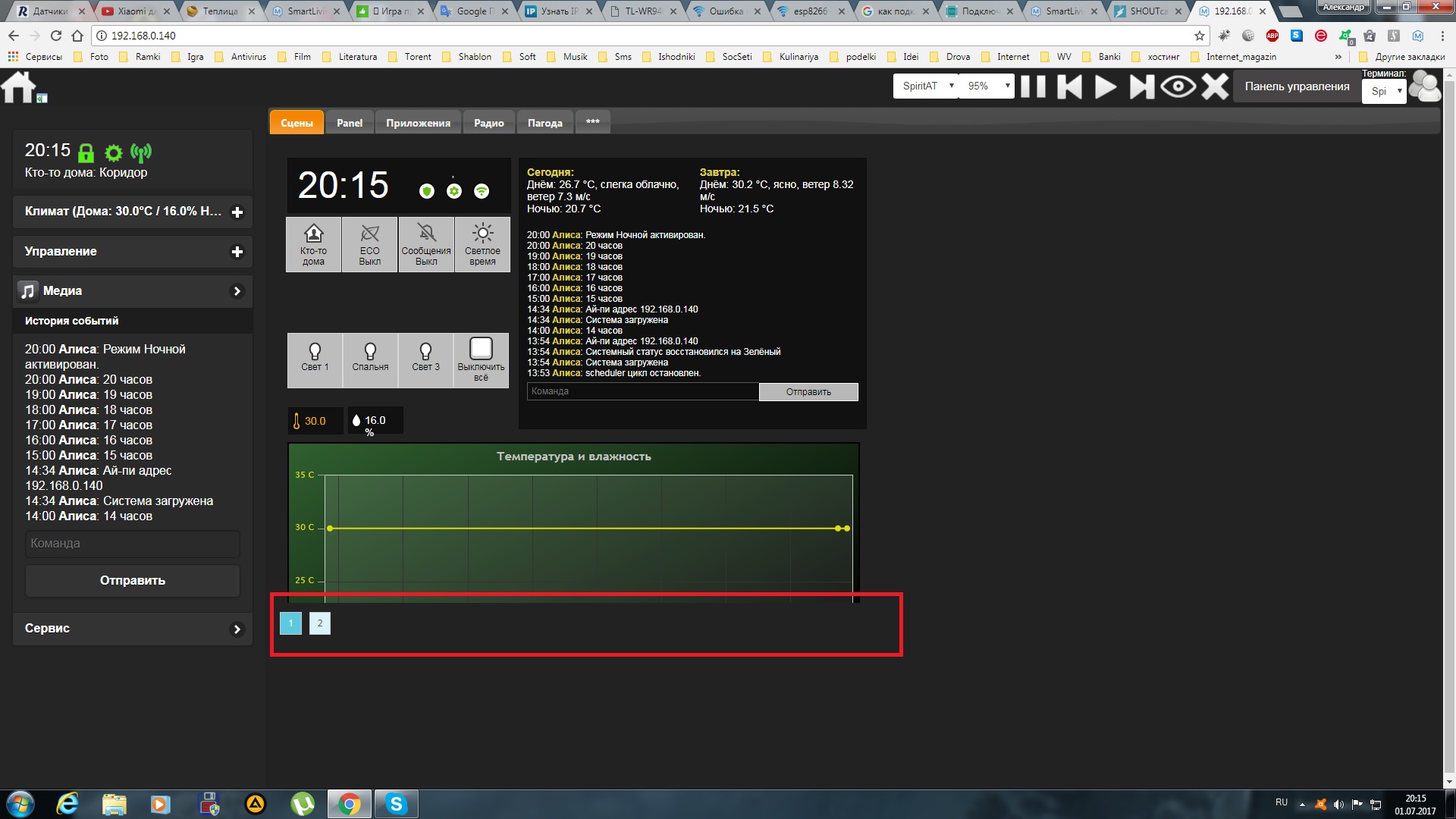Toggle the Сообщения Выкл notifications button
This screenshot has height=819, width=1456.
point(426,244)
